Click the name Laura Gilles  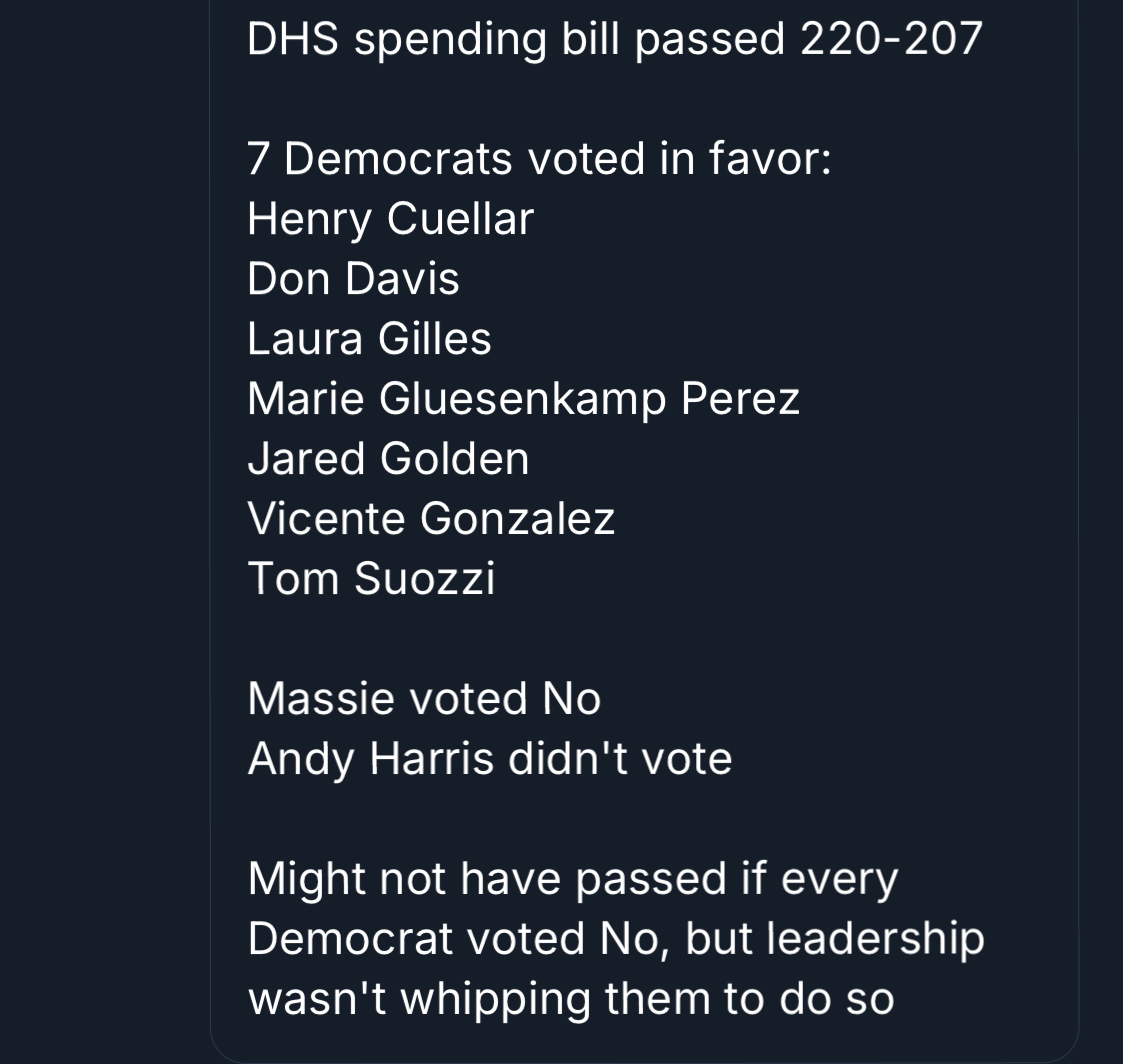(x=369, y=339)
